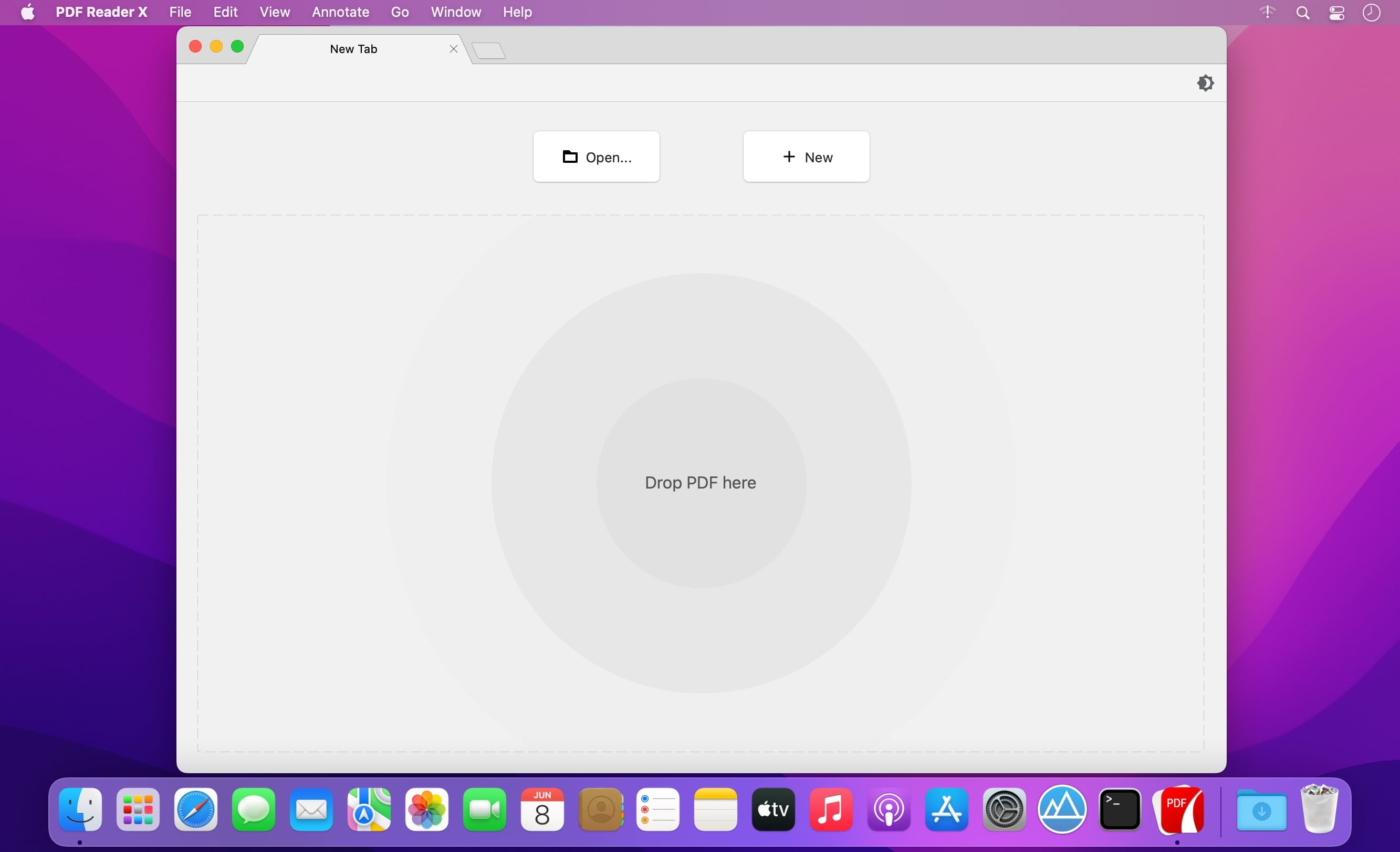
Task: Open Reminders from the Dock
Action: [658, 809]
